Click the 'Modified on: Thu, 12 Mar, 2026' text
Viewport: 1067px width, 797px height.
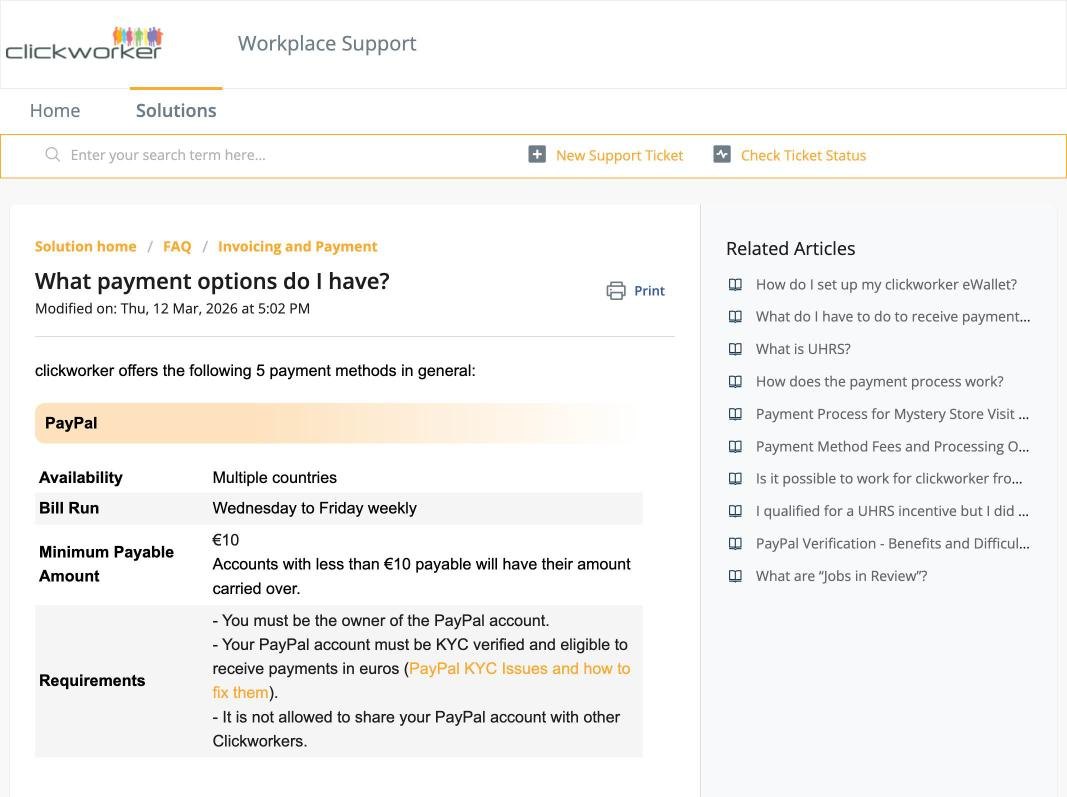click(172, 308)
